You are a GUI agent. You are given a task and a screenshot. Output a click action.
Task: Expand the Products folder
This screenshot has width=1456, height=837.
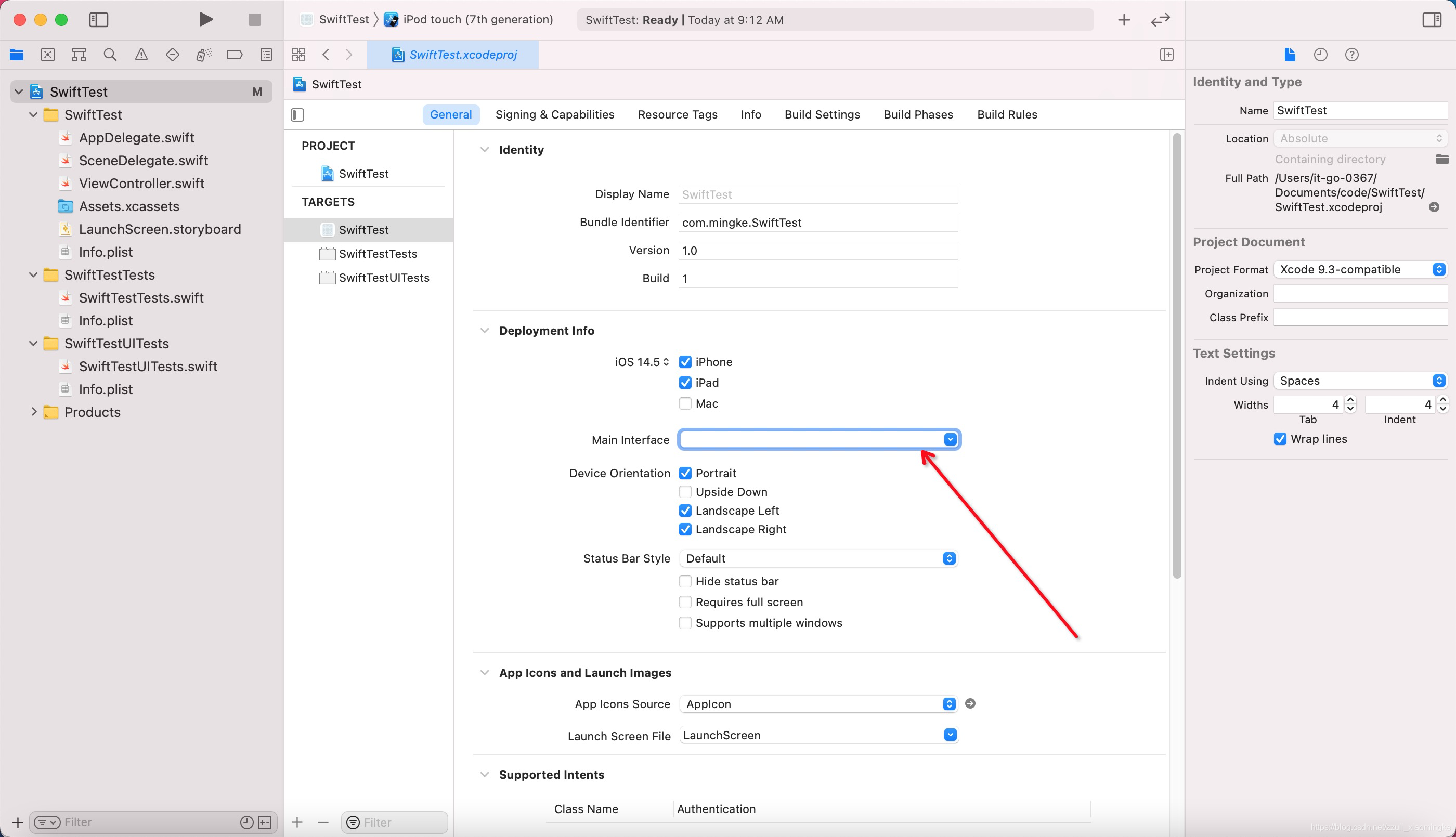point(33,412)
